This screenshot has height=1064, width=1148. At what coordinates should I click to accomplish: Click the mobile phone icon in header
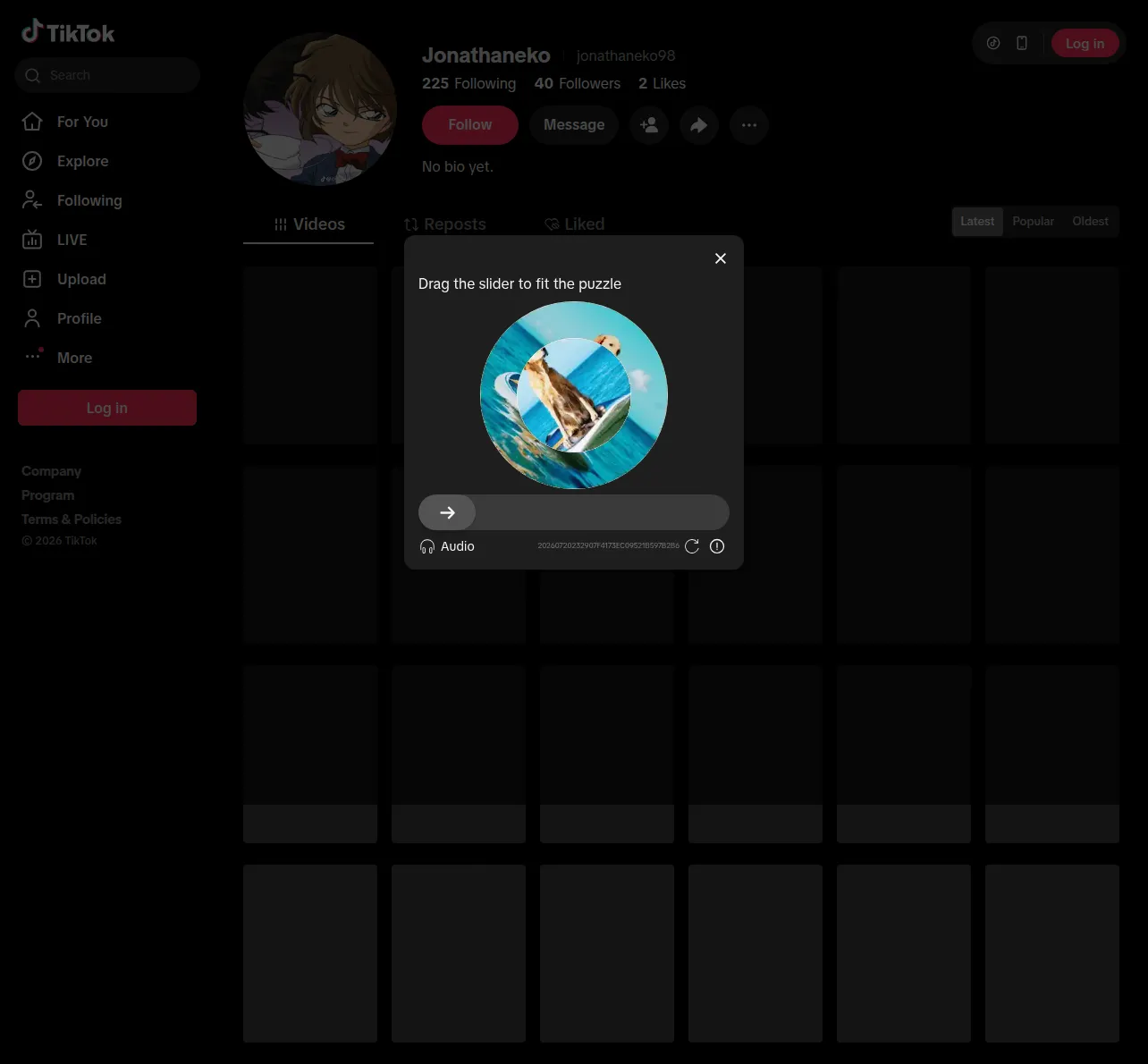point(1022,43)
